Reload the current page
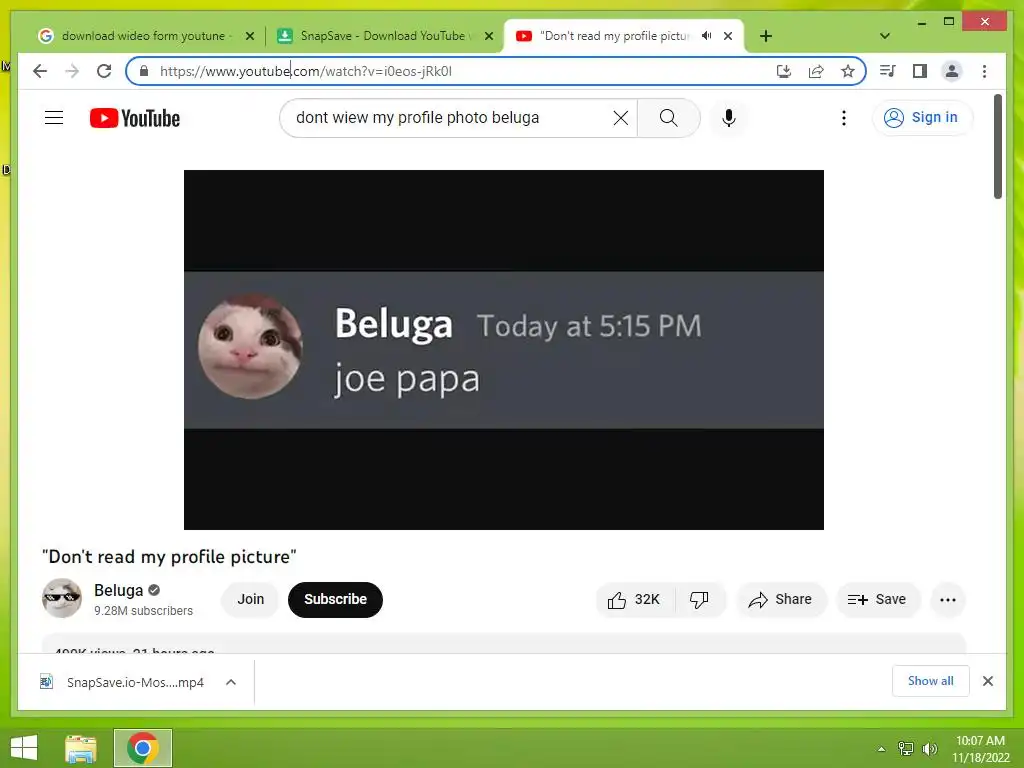Screen dimensions: 1024x768 click(x=104, y=71)
